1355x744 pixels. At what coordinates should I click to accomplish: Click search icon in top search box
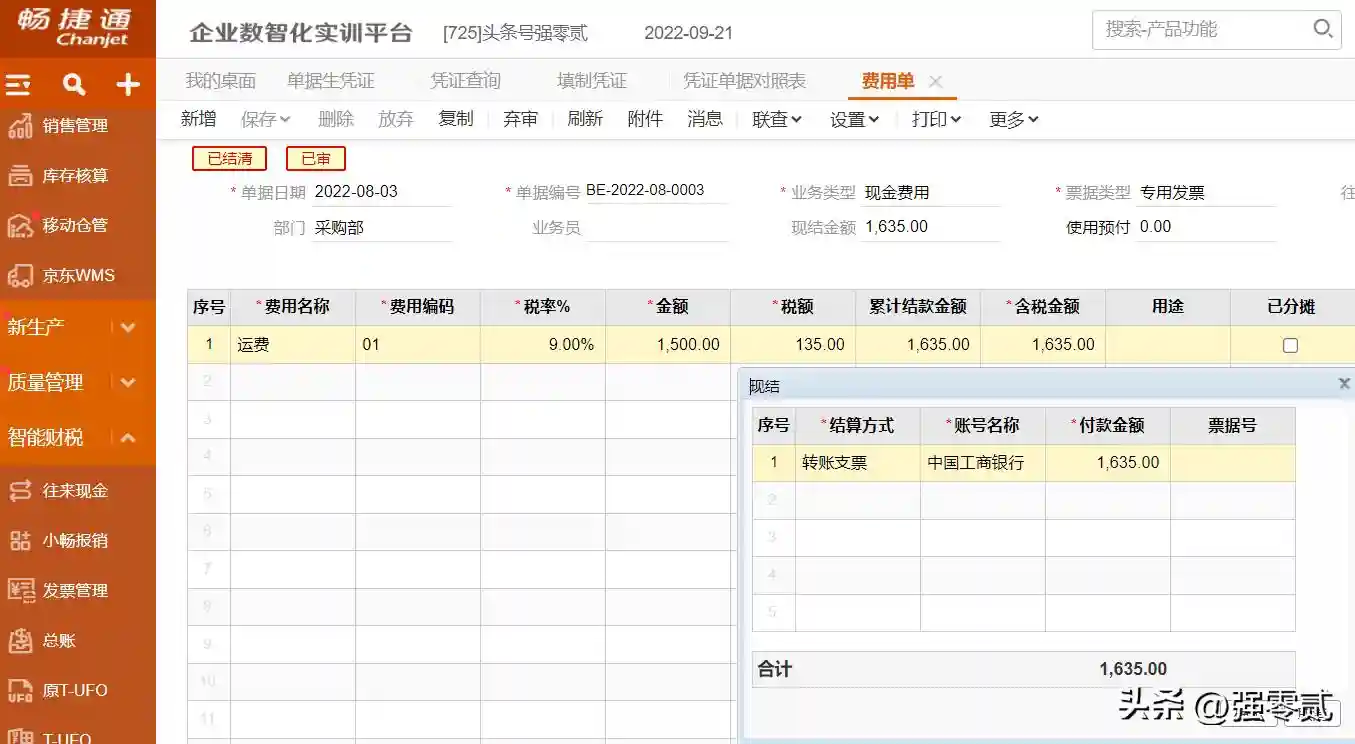(1322, 29)
